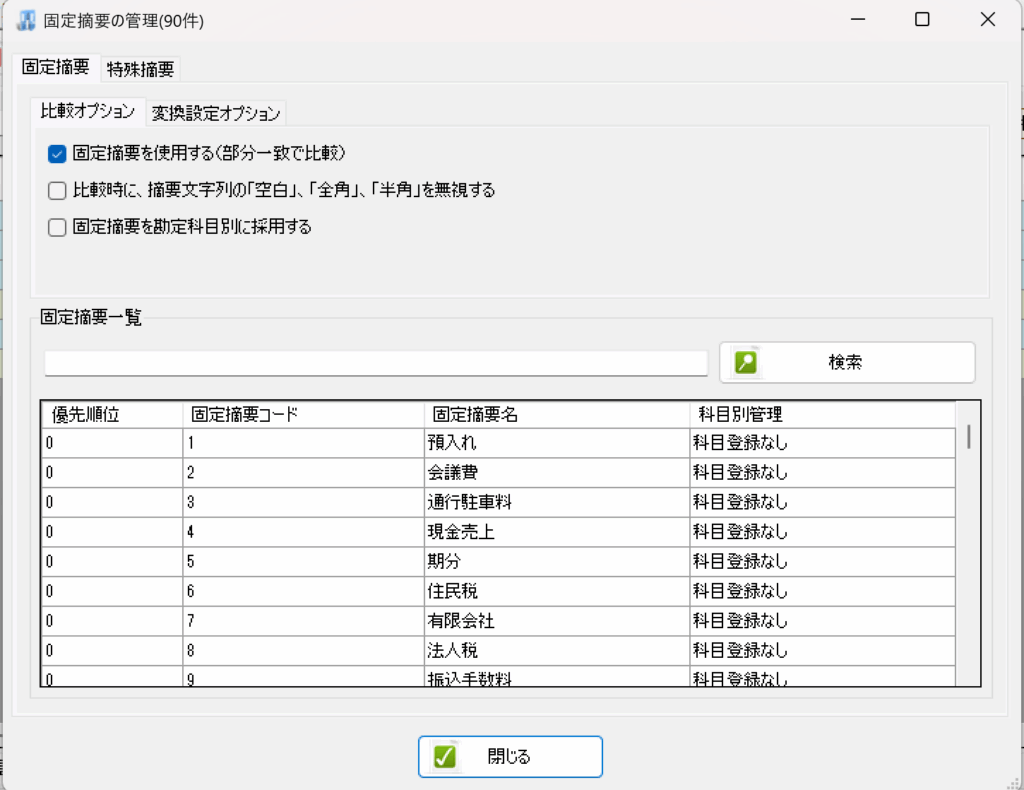Select the 固定摘要 main tab
1024x790 pixels.
click(55, 68)
